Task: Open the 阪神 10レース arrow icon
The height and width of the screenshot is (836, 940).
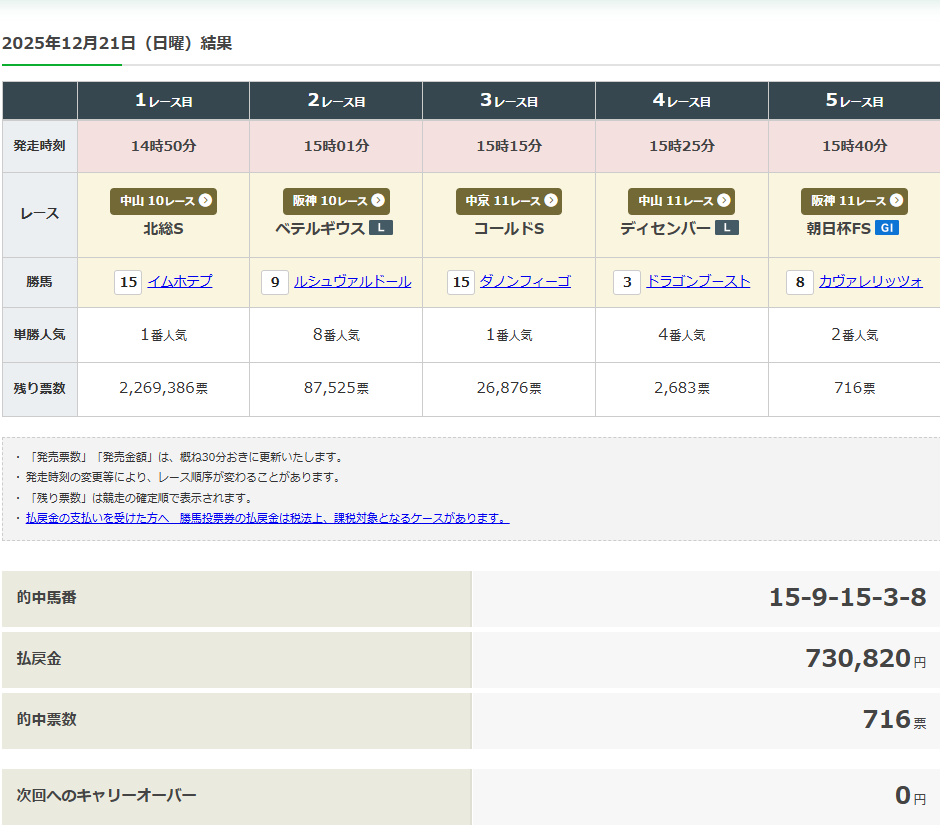Action: coord(378,201)
